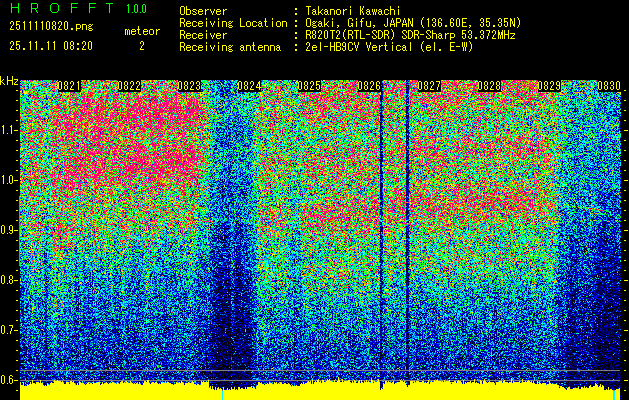This screenshot has width=629, height=400.
Task: Click the meteor count 2
Action: (x=142, y=46)
